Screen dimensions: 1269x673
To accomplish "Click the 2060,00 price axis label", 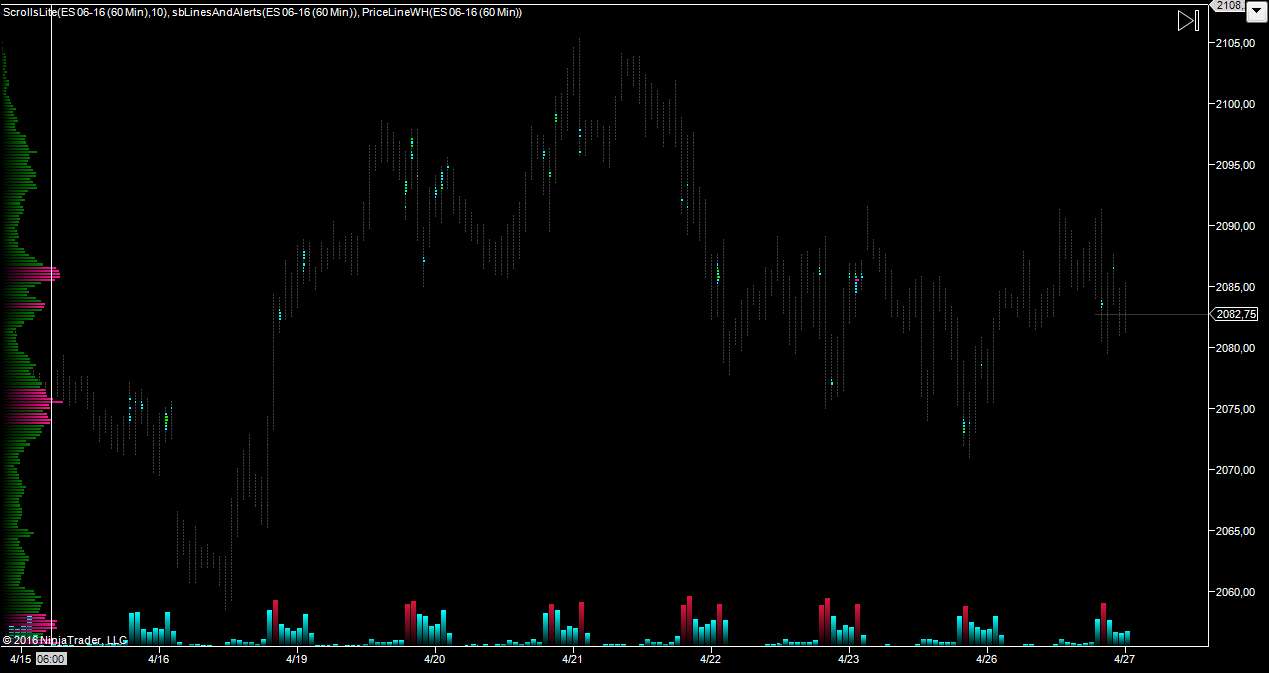I will [1236, 592].
